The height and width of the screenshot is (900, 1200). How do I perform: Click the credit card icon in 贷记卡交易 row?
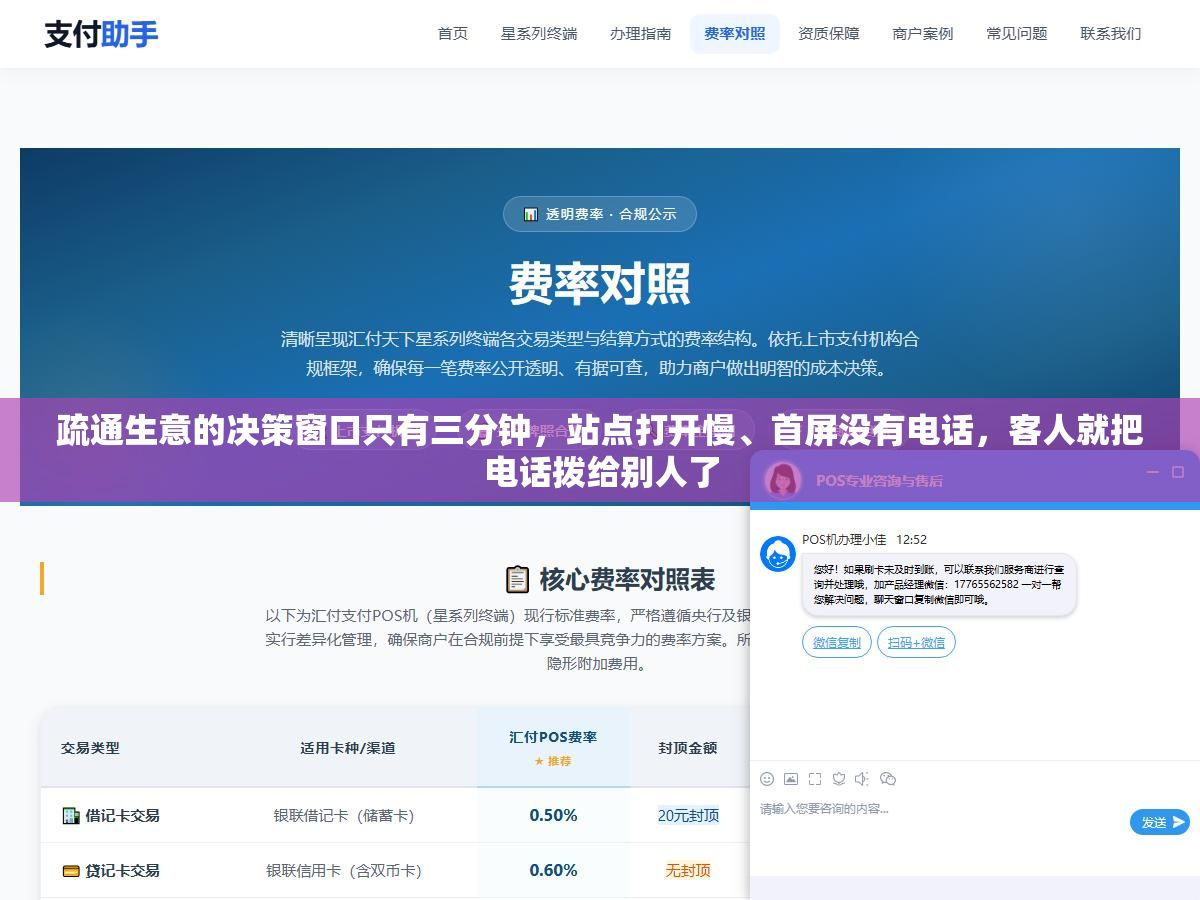[x=71, y=870]
